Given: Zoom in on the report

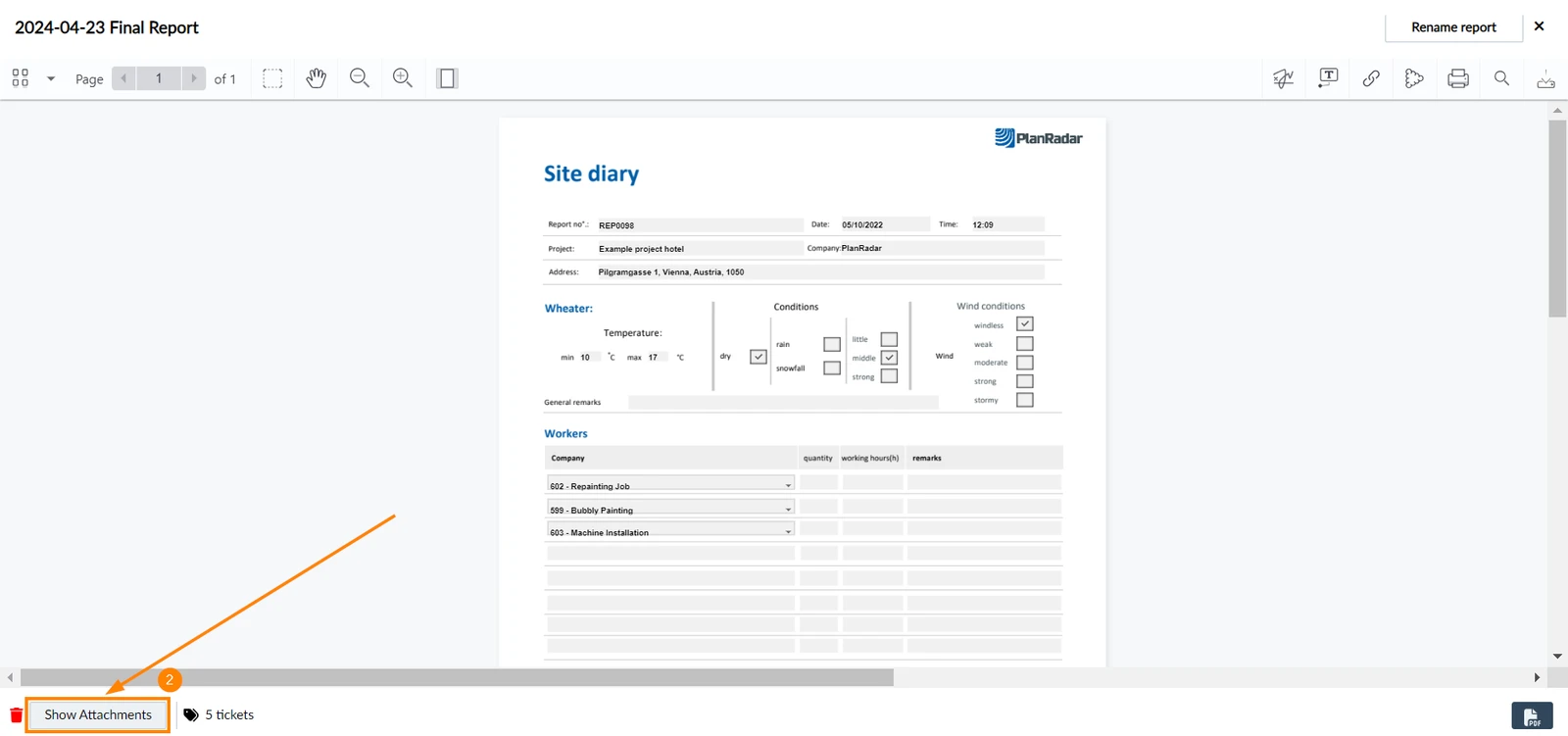Looking at the screenshot, I should tap(403, 78).
